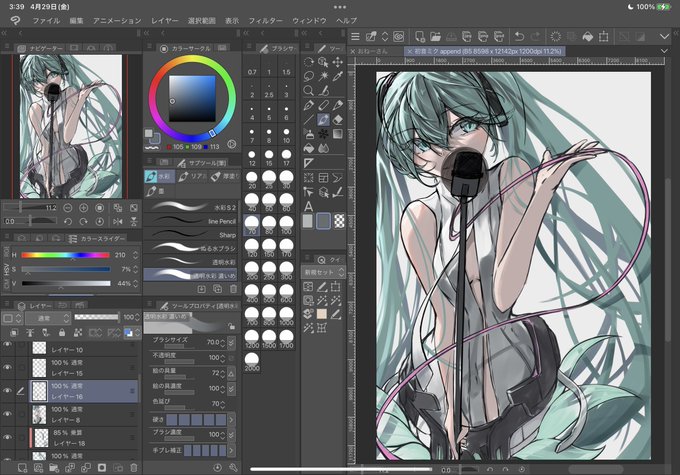This screenshot has width=680, height=475.
Task: Select the Zoom magnifier tool
Action: pos(309,90)
